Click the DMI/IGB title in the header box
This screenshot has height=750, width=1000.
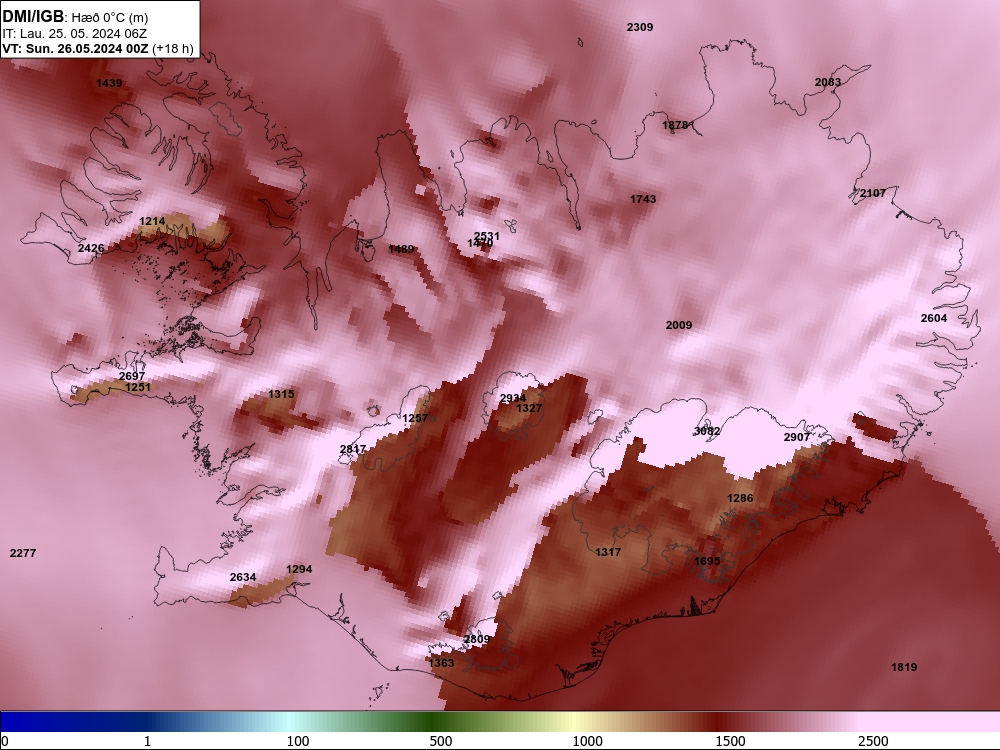[x=33, y=17]
